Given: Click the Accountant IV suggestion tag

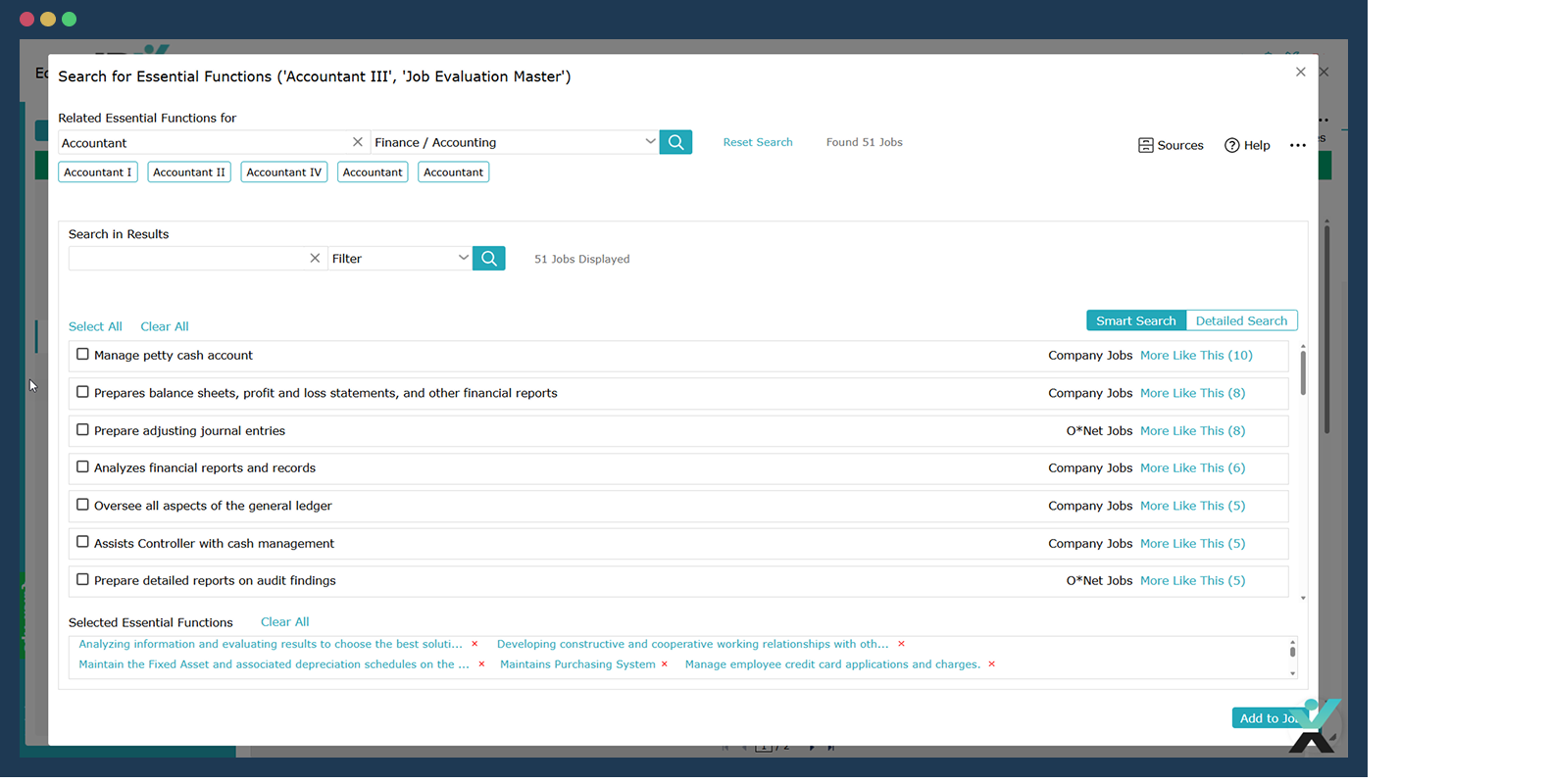Looking at the screenshot, I should 283,172.
